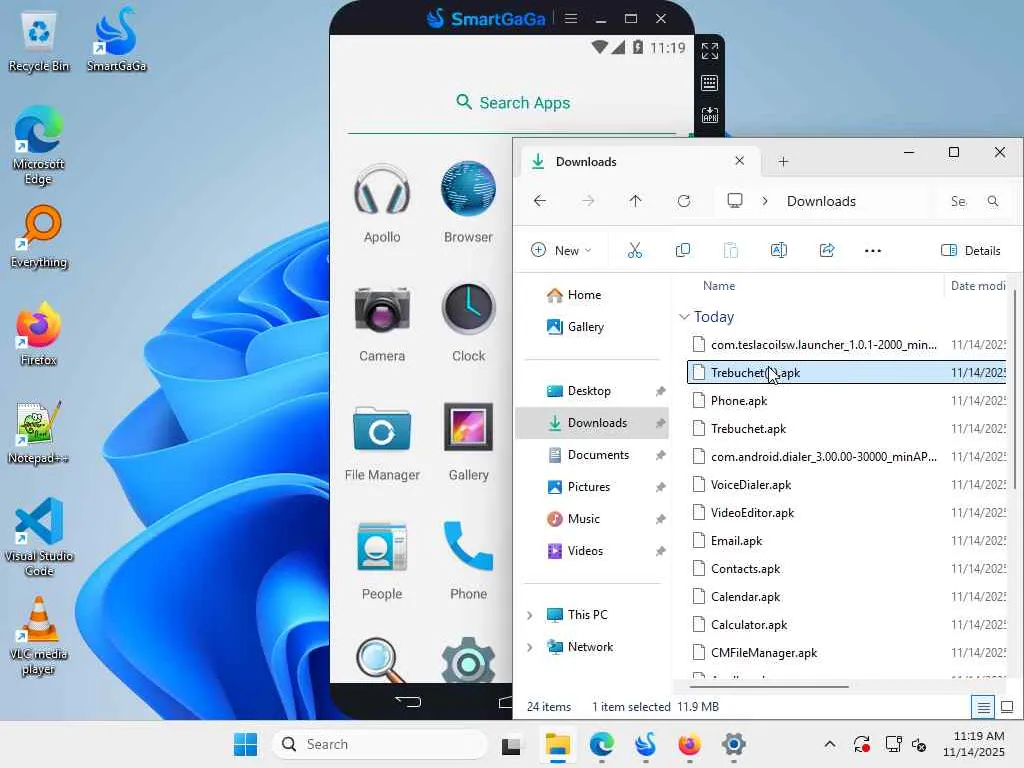Open the Camera app in SmartGaGa

click(382, 323)
